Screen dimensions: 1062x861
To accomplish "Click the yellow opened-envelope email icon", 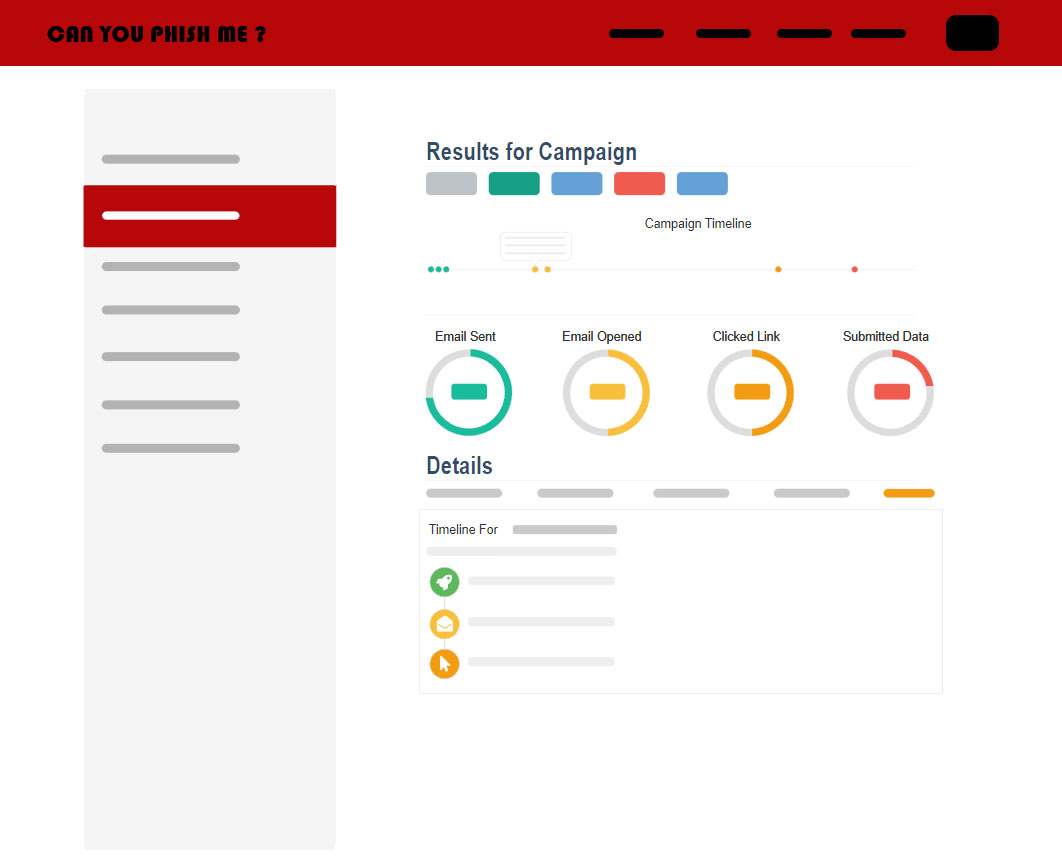I will click(444, 623).
